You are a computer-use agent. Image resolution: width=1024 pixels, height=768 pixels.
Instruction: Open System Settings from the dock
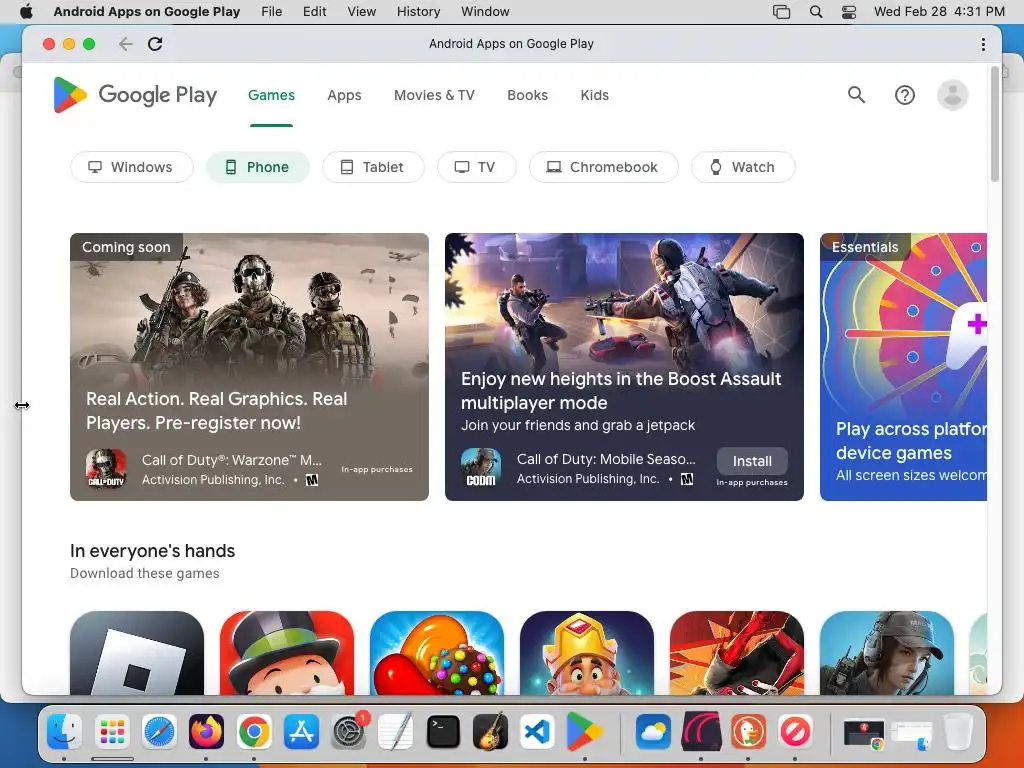pyautogui.click(x=349, y=731)
